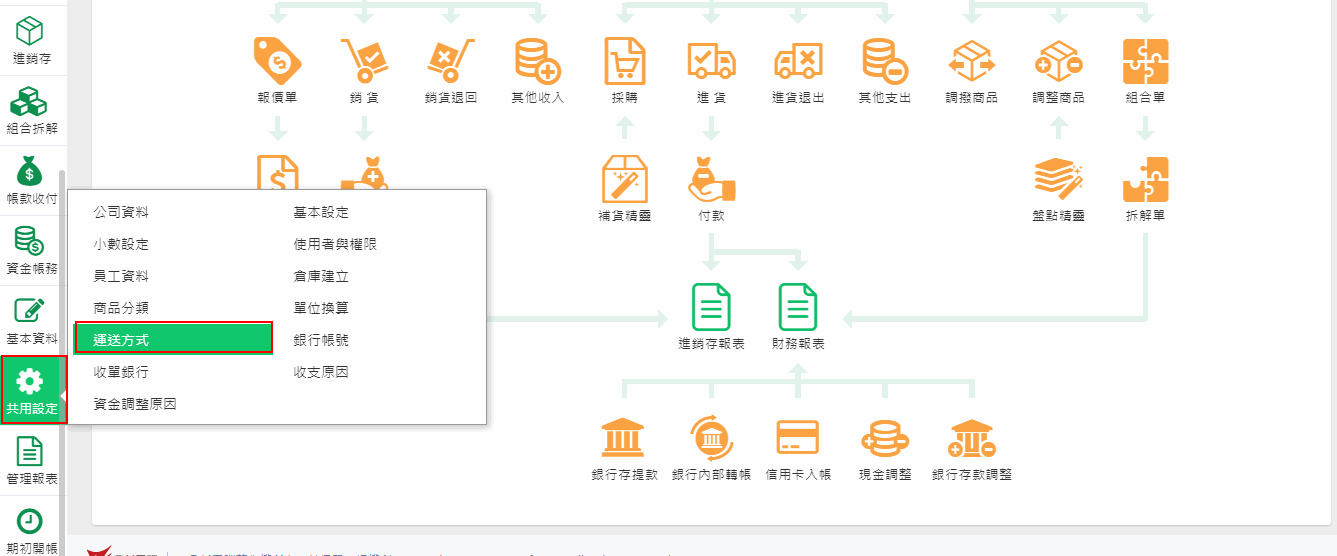The image size is (1337, 556).
Task: Click the 銷貨 hand truck icon
Action: click(364, 61)
